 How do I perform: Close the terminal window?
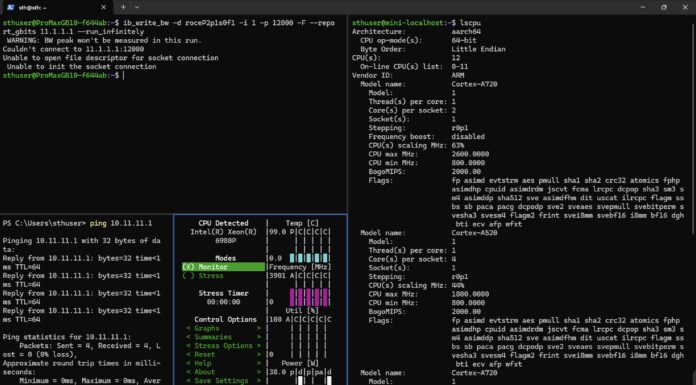tap(685, 7)
